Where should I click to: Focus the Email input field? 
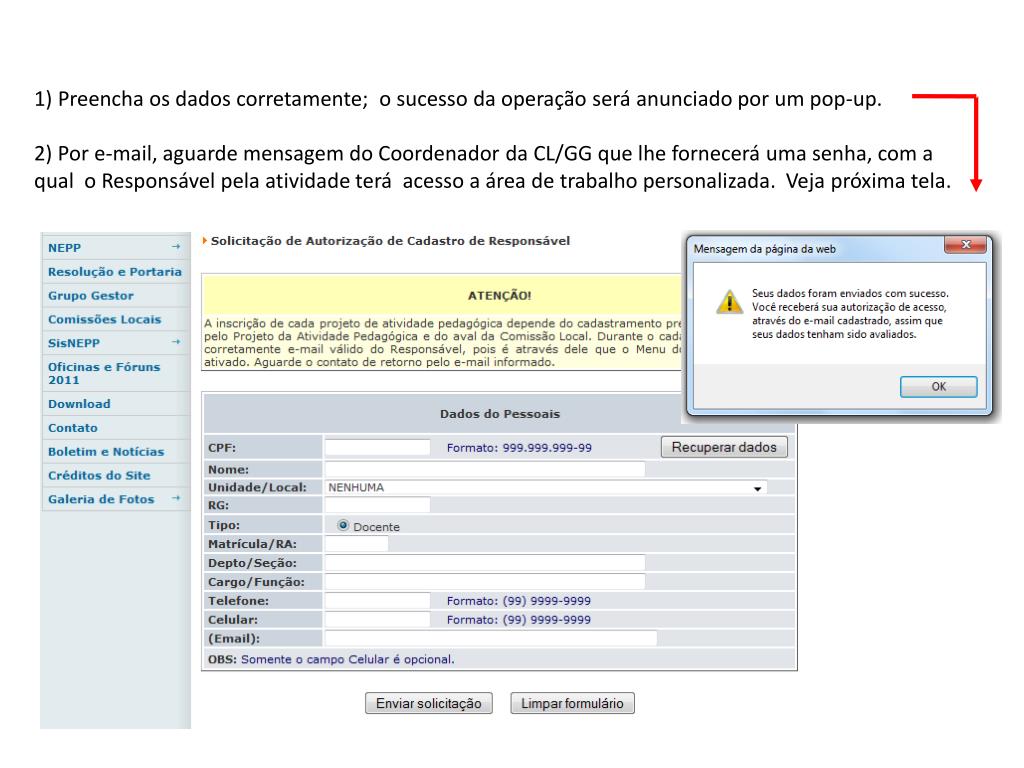click(491, 639)
